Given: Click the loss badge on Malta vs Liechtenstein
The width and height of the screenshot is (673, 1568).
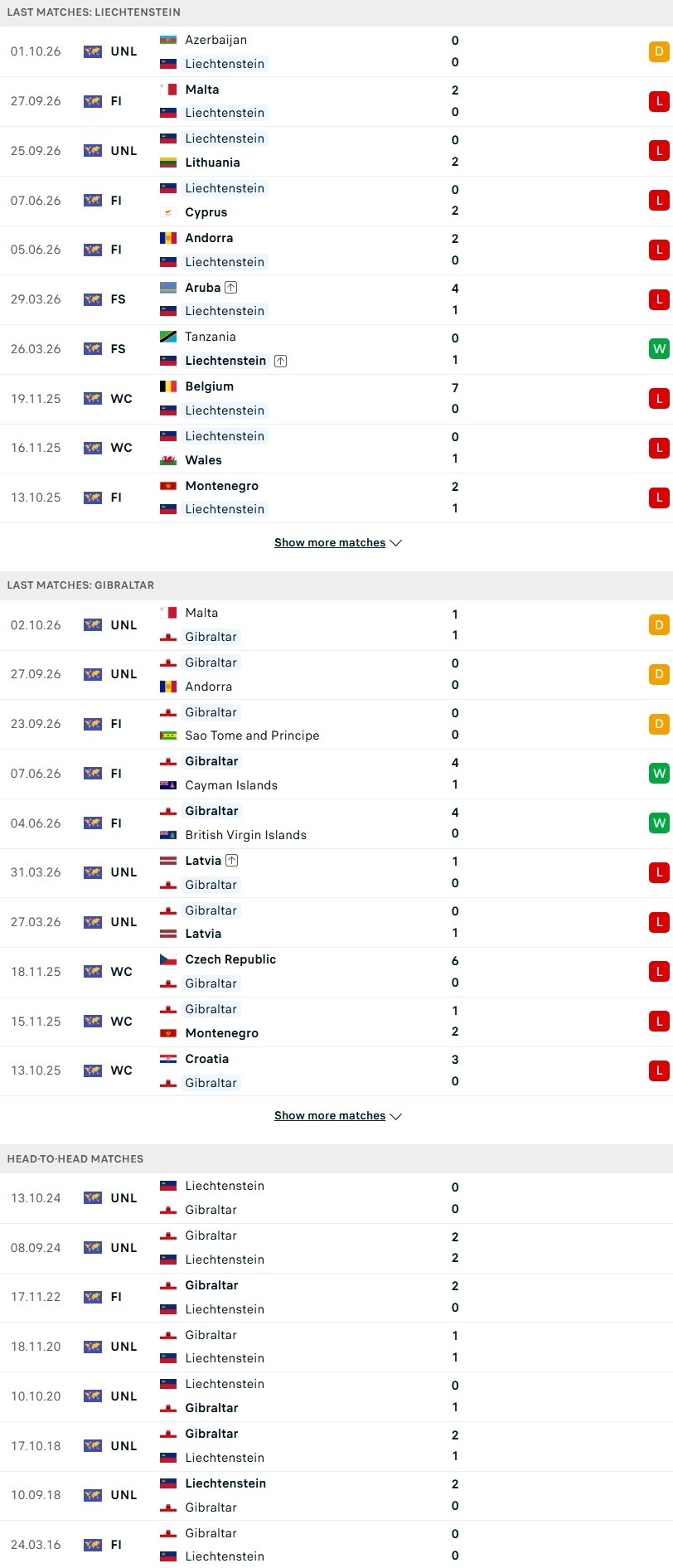Looking at the screenshot, I should point(659,101).
